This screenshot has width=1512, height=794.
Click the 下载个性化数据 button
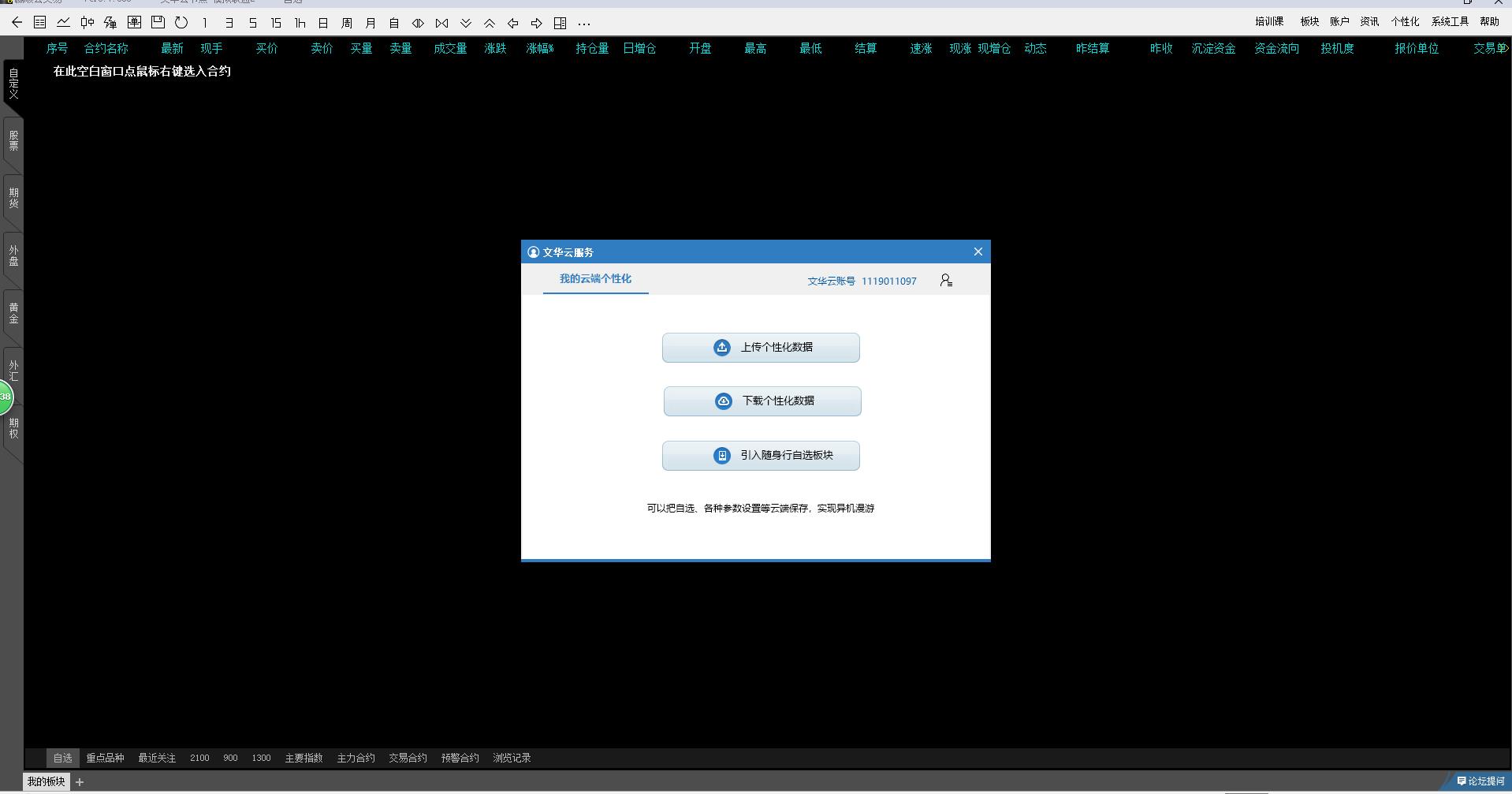point(762,401)
